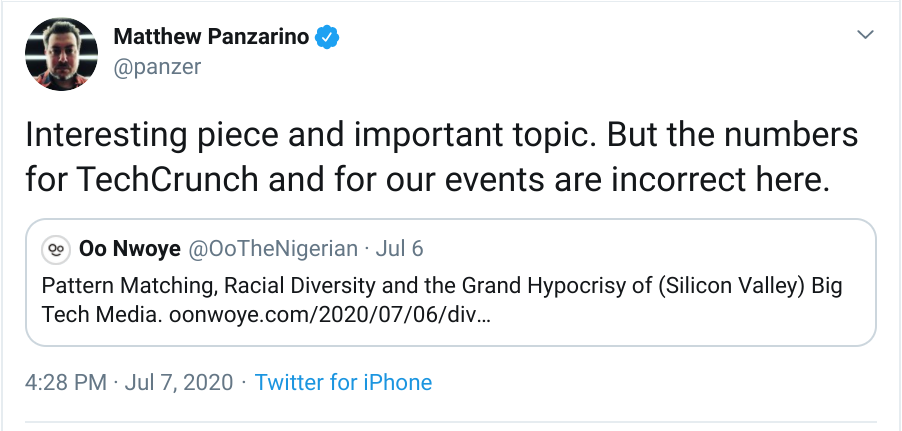902x431 pixels.
Task: Open the Twitter for iPhone source link
Action: [x=343, y=382]
